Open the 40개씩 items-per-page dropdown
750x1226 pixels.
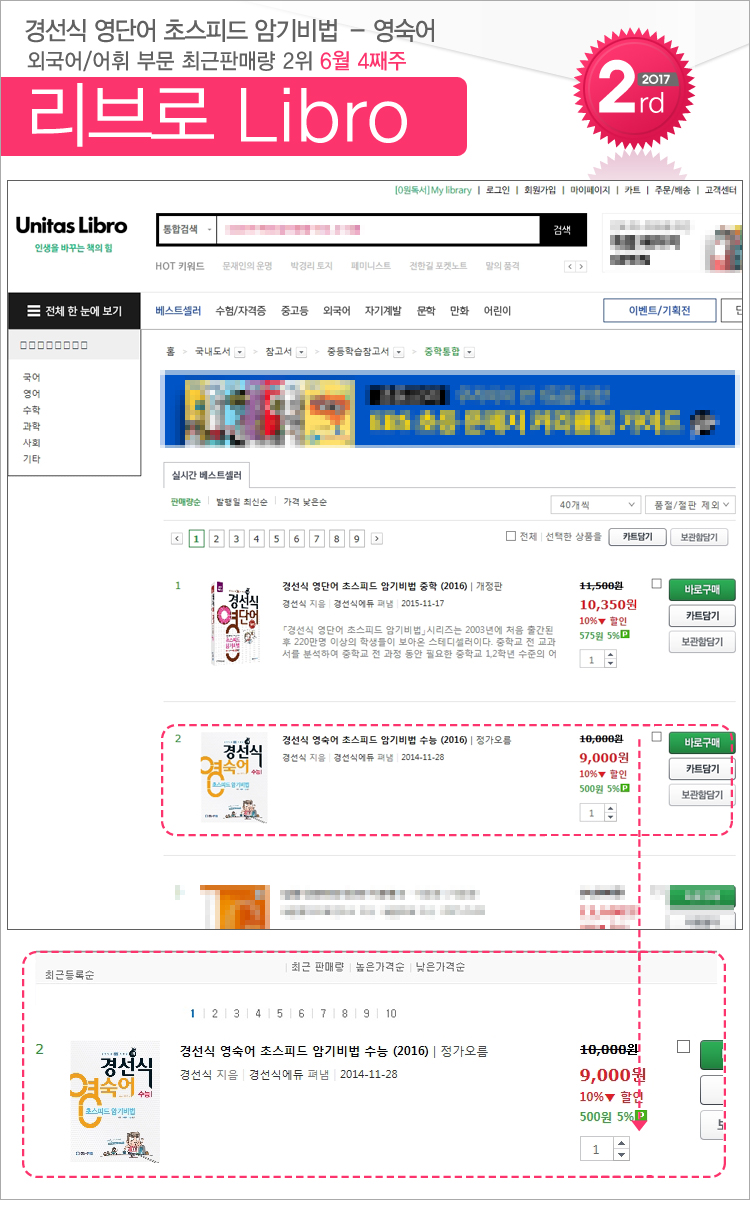tap(596, 505)
